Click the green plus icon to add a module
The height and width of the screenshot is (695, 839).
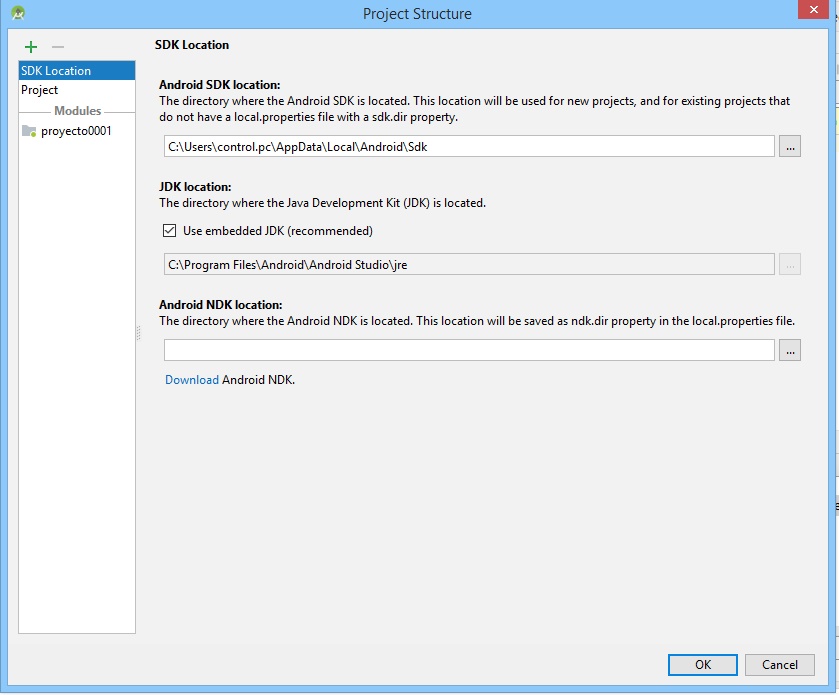(x=31, y=47)
